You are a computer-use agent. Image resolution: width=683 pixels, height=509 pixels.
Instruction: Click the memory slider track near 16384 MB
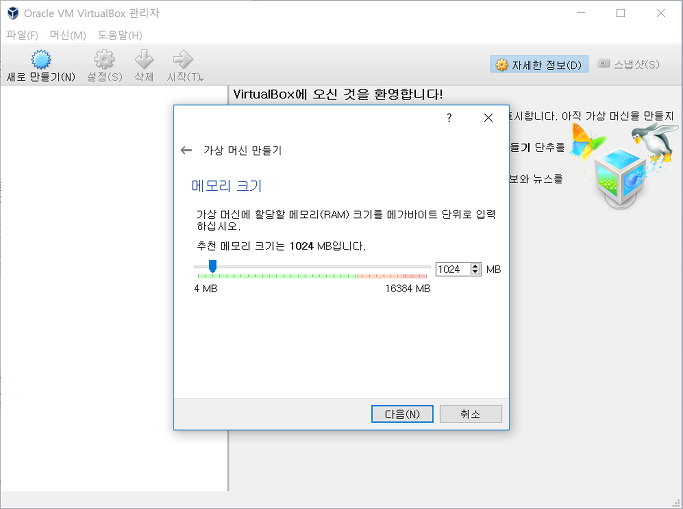(426, 266)
